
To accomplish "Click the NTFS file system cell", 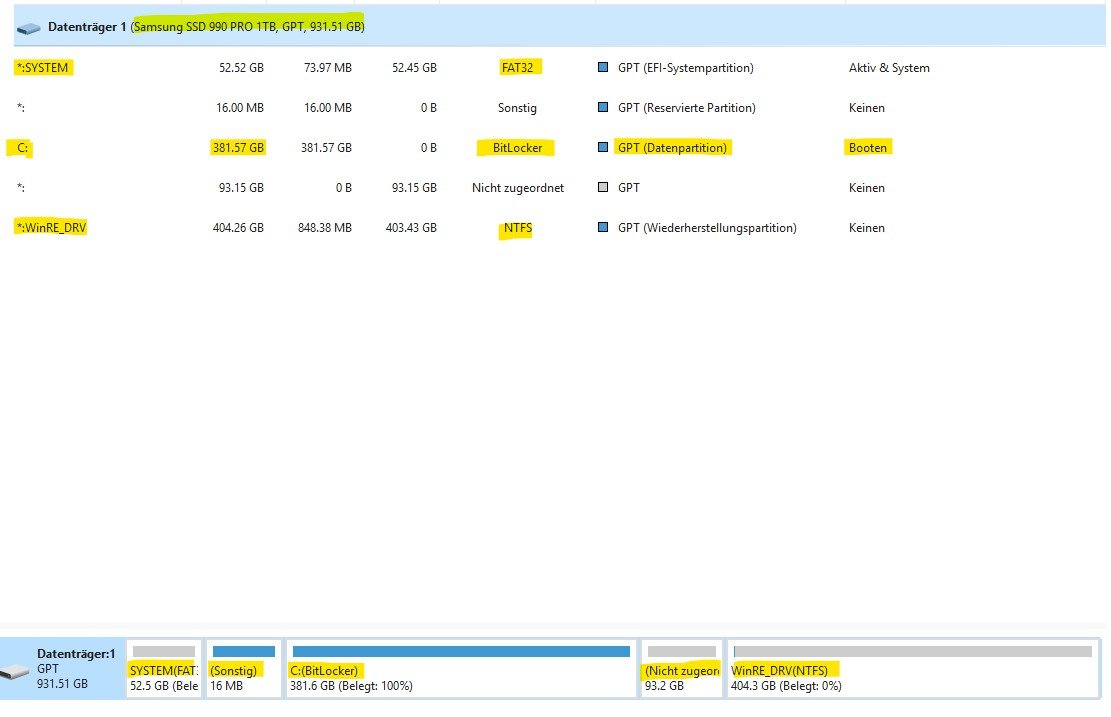I will tap(517, 228).
